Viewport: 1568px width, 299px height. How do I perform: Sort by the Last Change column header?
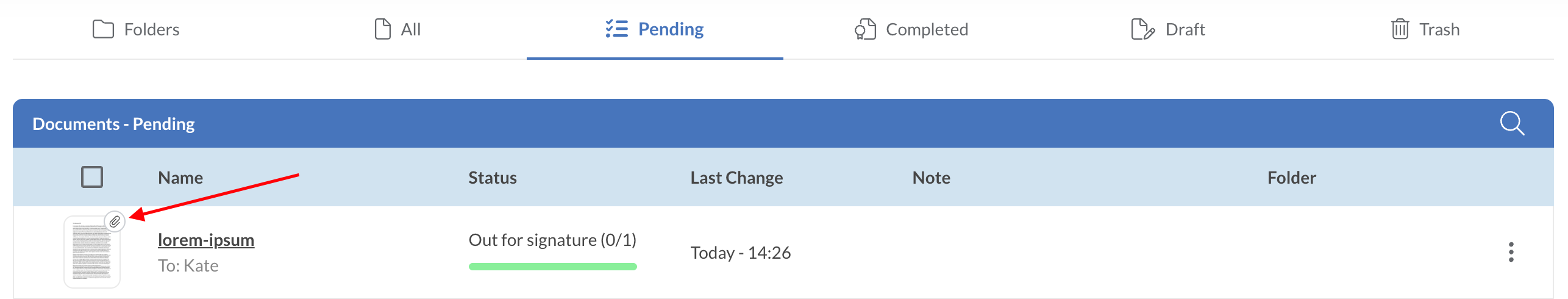(x=736, y=178)
